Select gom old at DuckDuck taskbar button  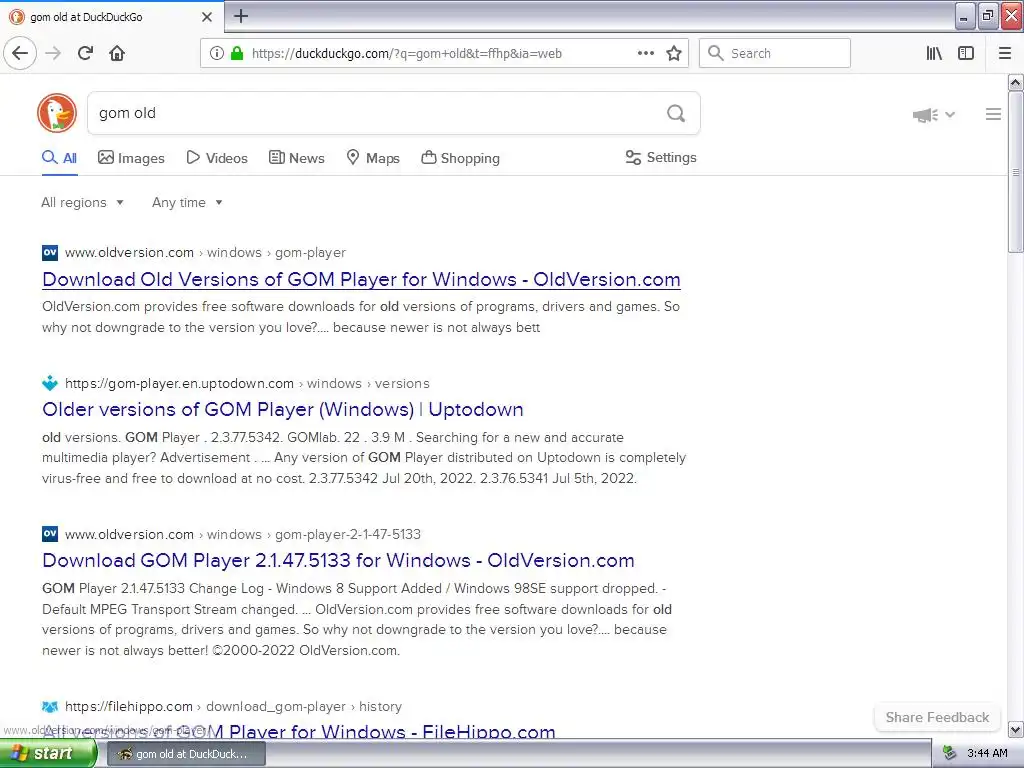185,754
